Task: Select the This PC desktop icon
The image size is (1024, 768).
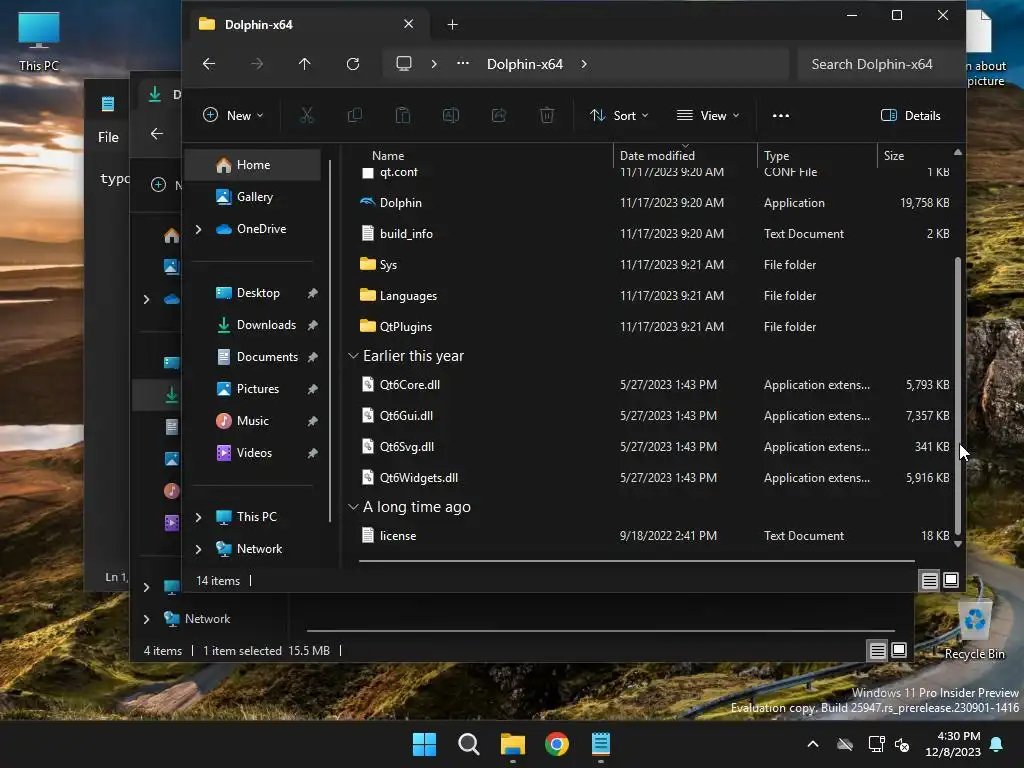Action: [39, 41]
